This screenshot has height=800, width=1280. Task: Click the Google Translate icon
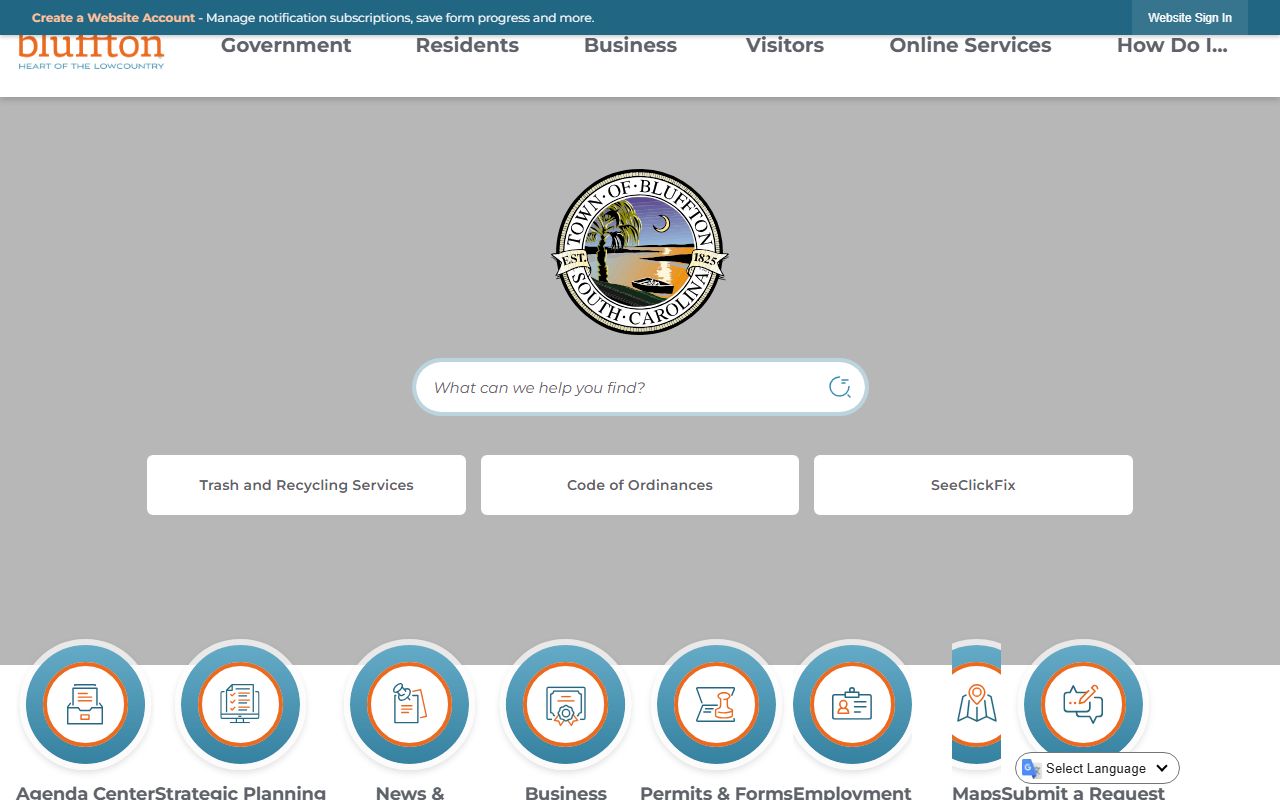pyautogui.click(x=1031, y=768)
